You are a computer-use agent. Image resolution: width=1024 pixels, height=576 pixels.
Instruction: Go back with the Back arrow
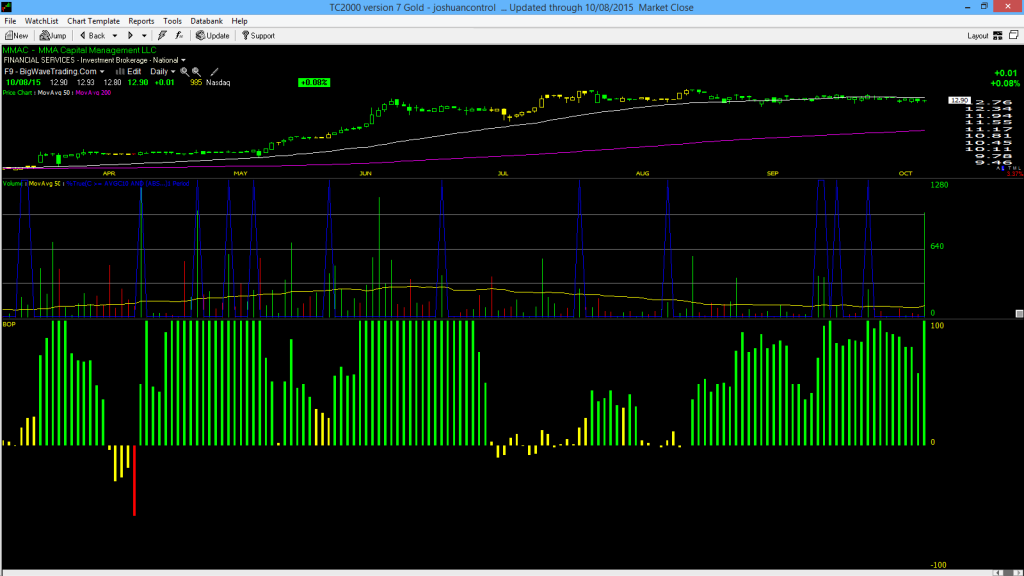click(92, 36)
